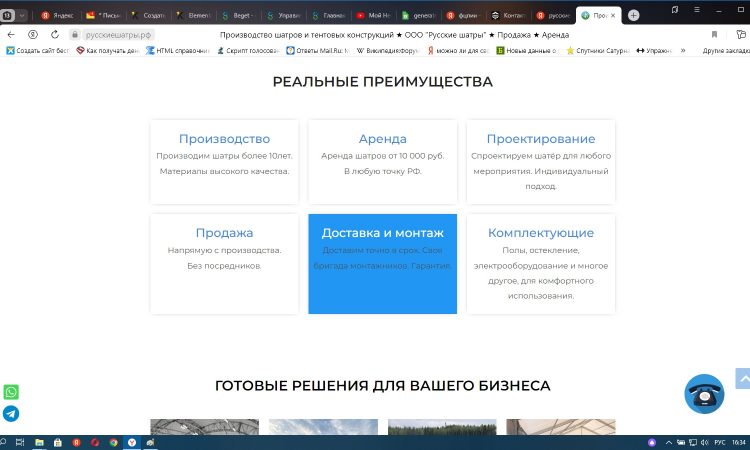The height and width of the screenshot is (450, 750).
Task: Expand the tab group dropdown arrow
Action: (22, 15)
